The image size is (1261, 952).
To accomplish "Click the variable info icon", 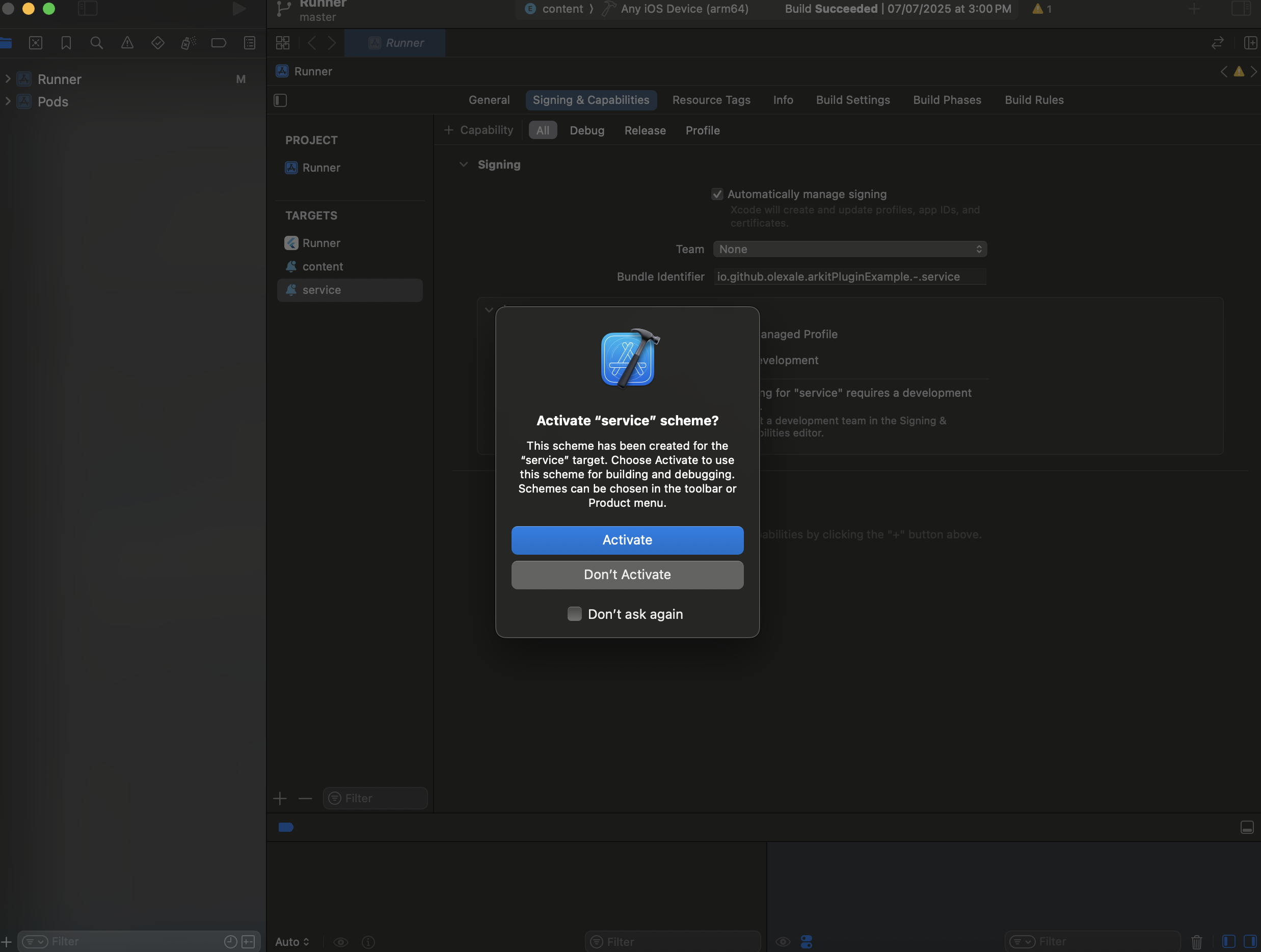I will click(x=368, y=942).
